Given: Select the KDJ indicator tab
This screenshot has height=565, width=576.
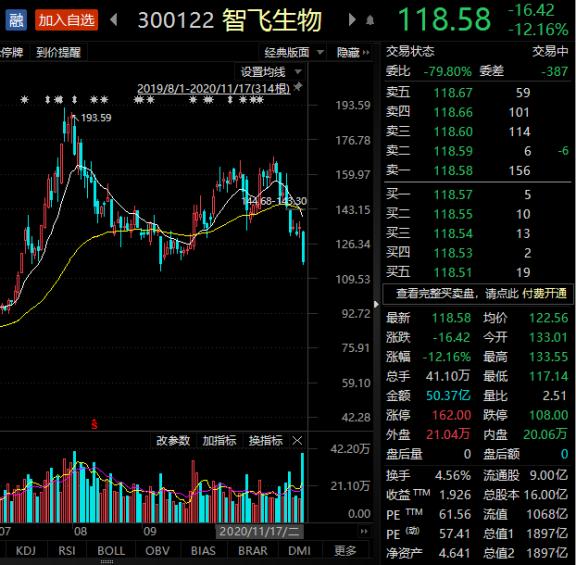Looking at the screenshot, I should [x=25, y=551].
